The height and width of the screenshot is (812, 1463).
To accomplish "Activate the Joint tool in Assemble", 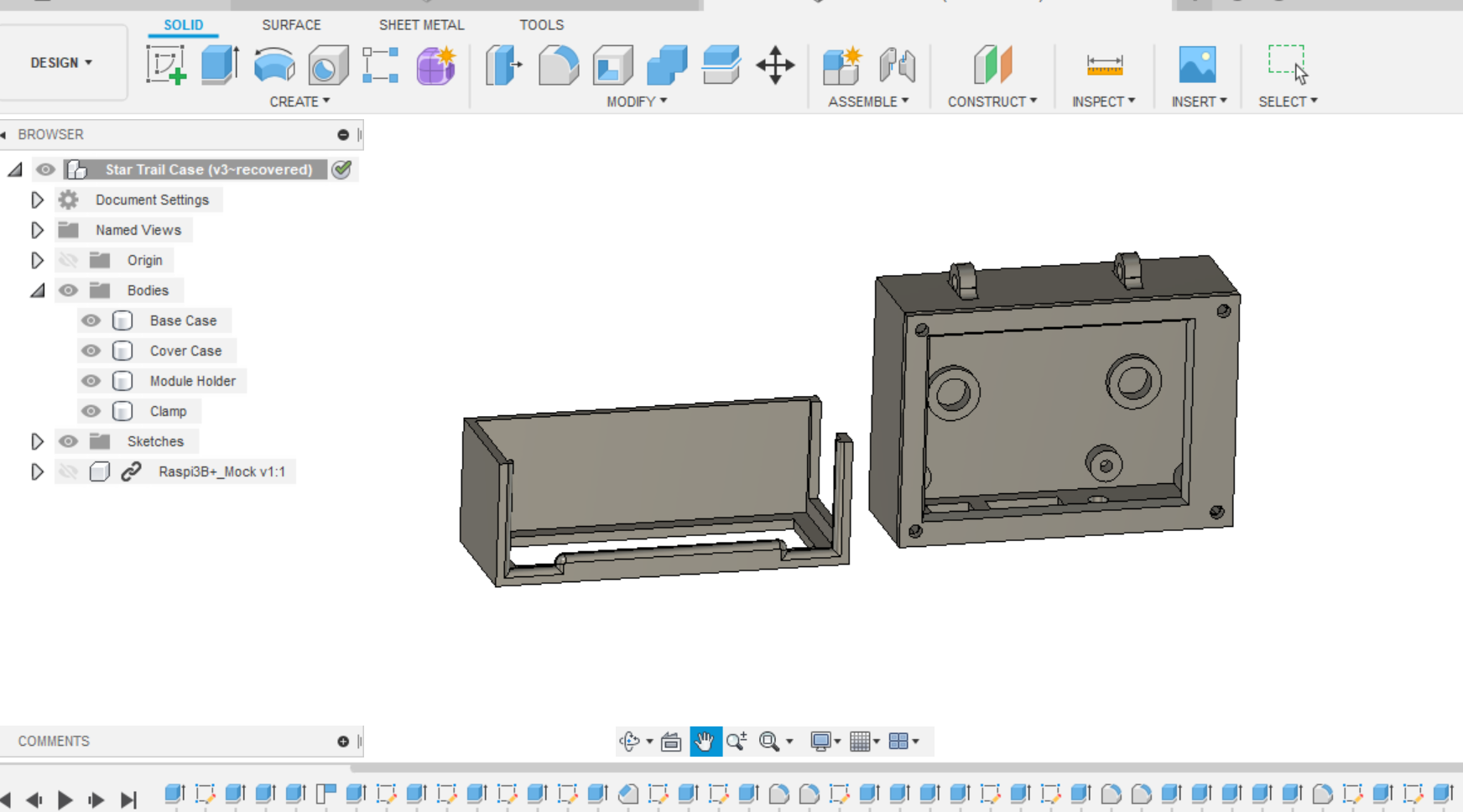I will [898, 65].
